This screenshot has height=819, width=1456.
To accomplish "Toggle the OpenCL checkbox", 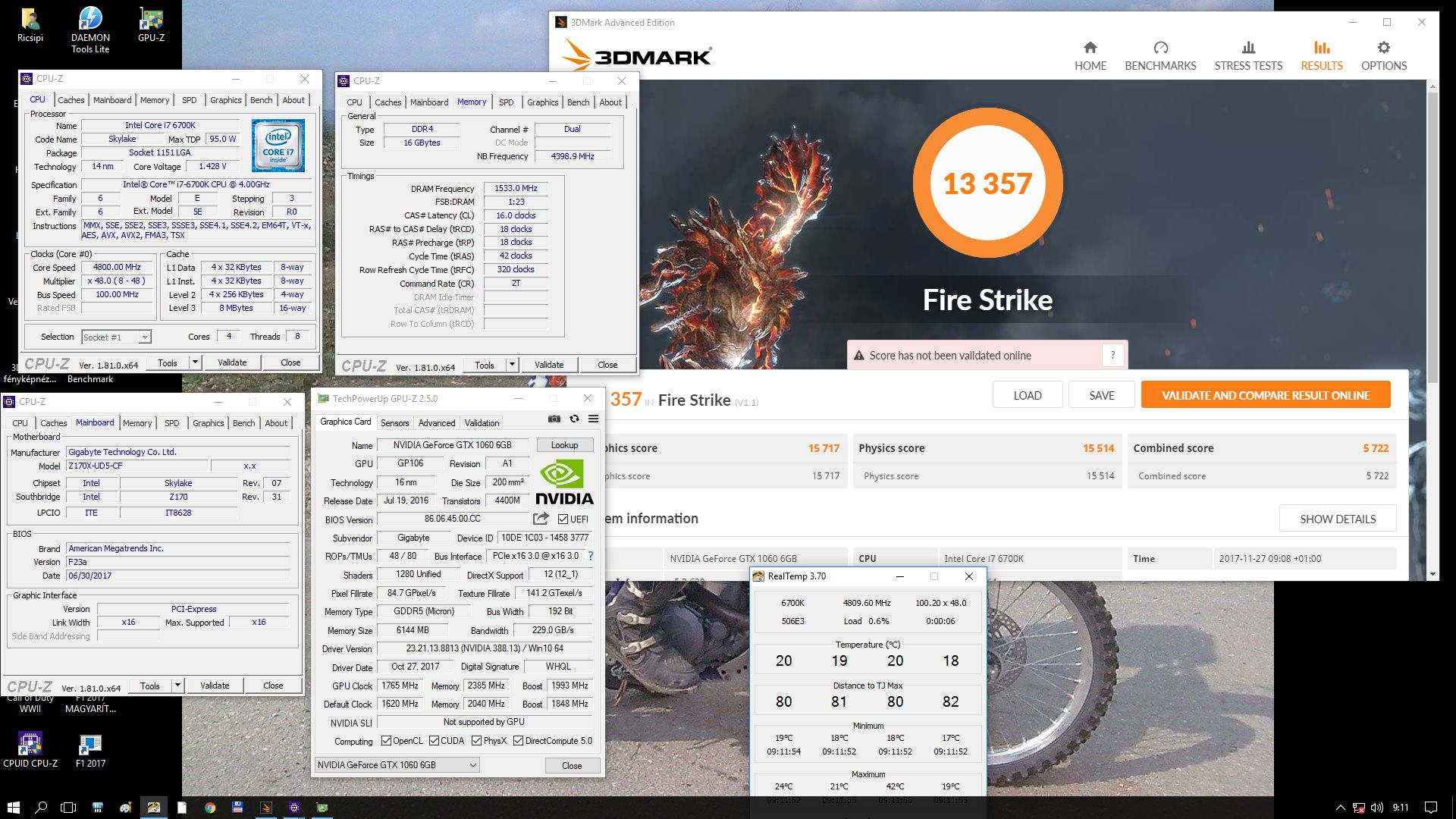I will 386,741.
